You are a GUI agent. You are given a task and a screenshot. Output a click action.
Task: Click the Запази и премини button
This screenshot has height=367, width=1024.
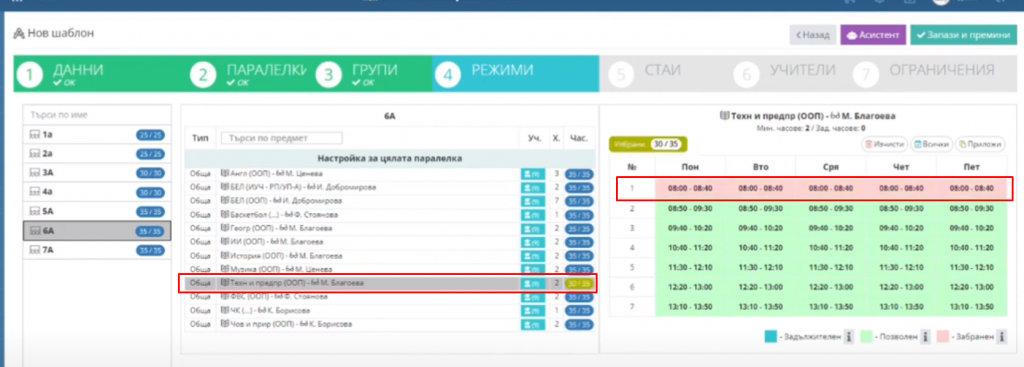(963, 35)
